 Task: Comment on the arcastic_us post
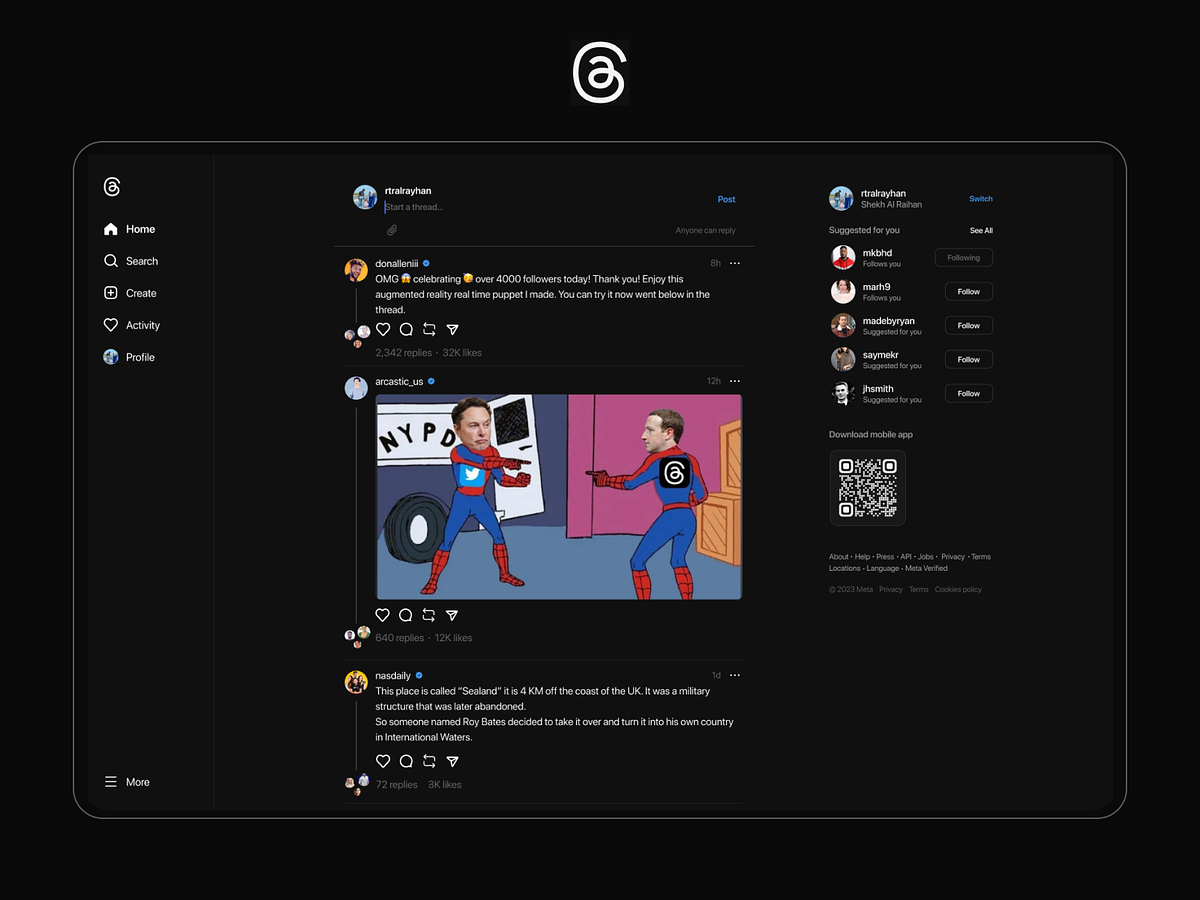(x=406, y=615)
